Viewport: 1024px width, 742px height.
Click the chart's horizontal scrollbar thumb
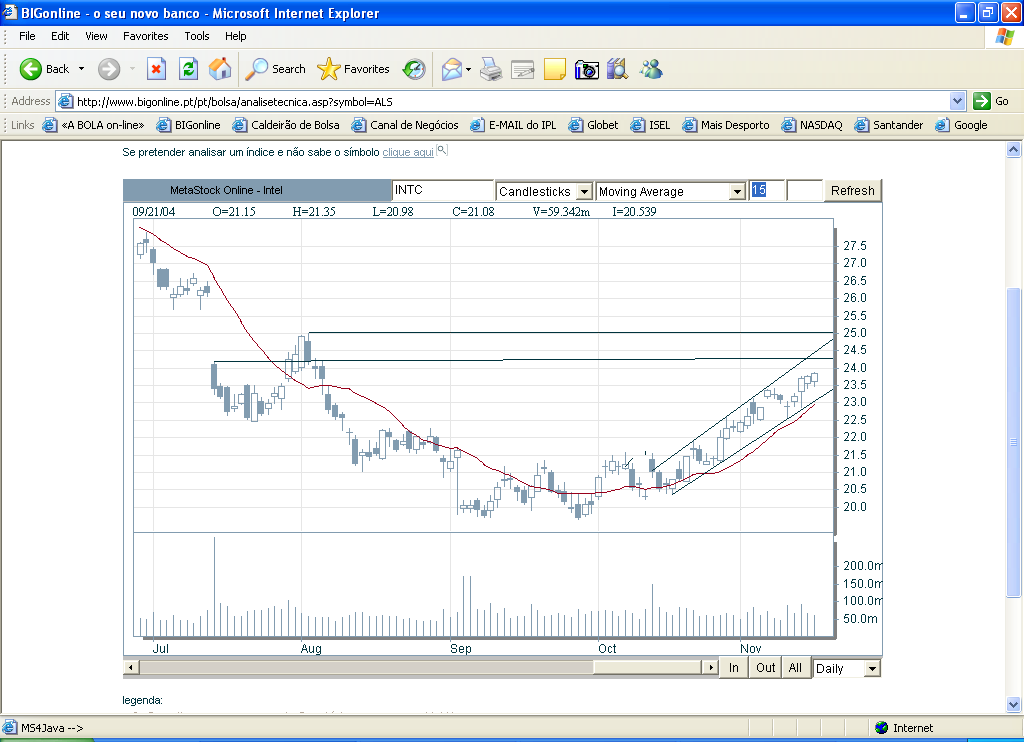[648, 667]
